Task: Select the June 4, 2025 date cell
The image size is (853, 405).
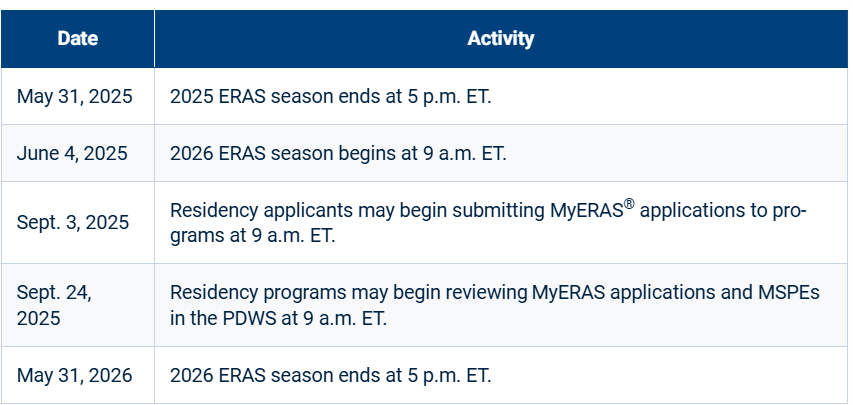Action: click(x=72, y=154)
